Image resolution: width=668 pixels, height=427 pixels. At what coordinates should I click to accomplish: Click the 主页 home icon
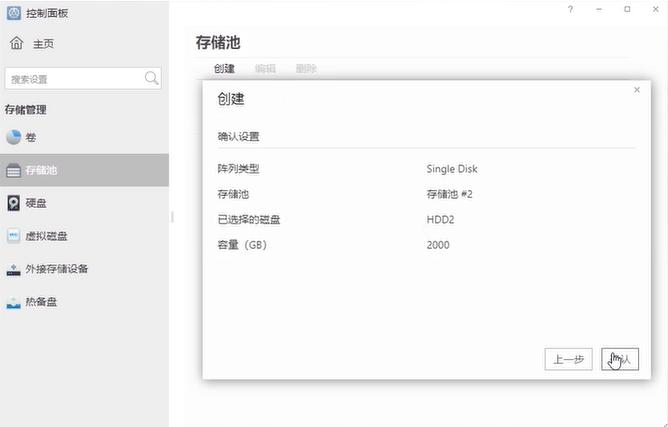(x=16, y=44)
